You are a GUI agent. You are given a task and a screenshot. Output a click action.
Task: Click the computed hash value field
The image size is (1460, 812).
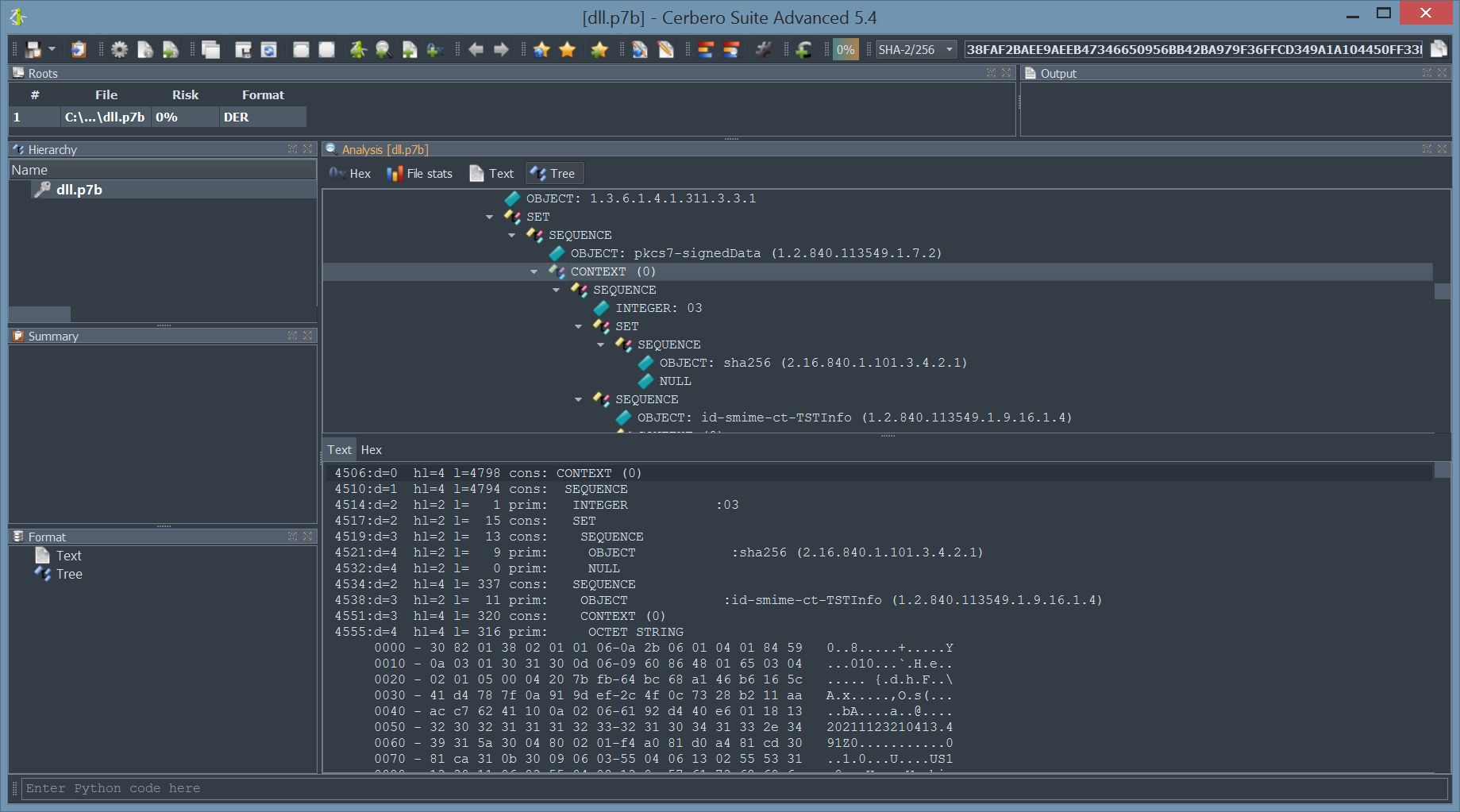click(1194, 50)
